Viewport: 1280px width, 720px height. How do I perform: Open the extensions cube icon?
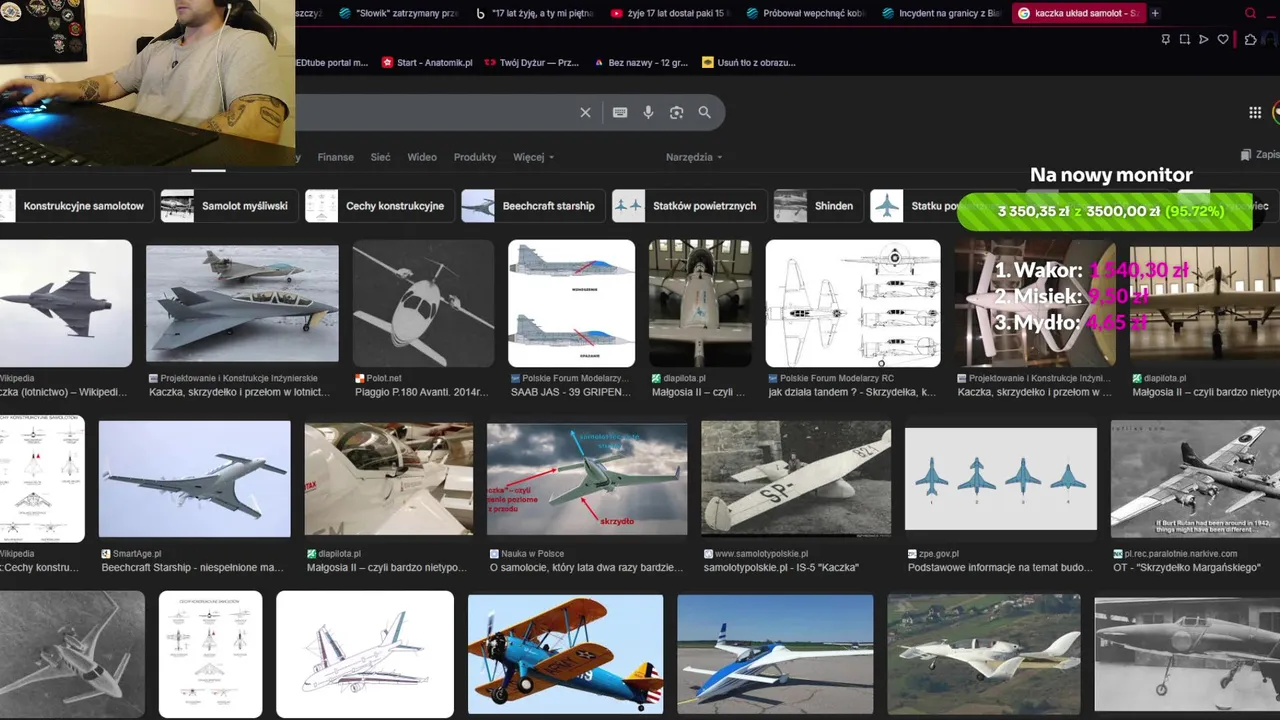[1250, 40]
